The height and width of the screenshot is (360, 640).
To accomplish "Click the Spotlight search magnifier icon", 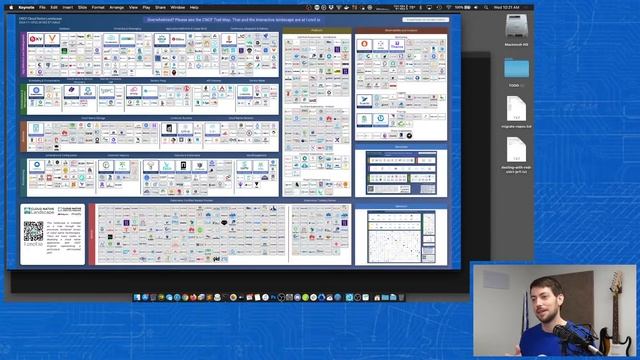I will pyautogui.click(x=486, y=7).
